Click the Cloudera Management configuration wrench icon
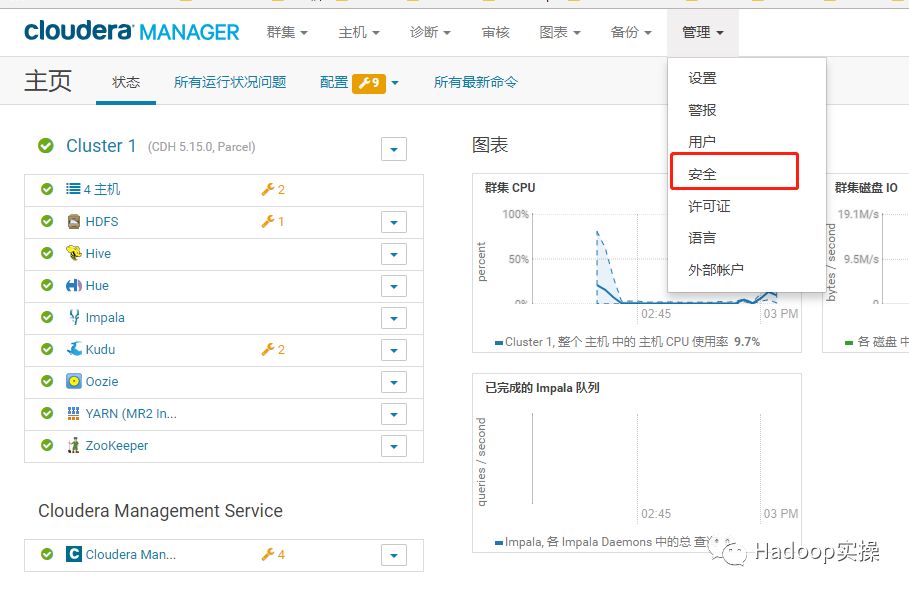 pos(268,554)
